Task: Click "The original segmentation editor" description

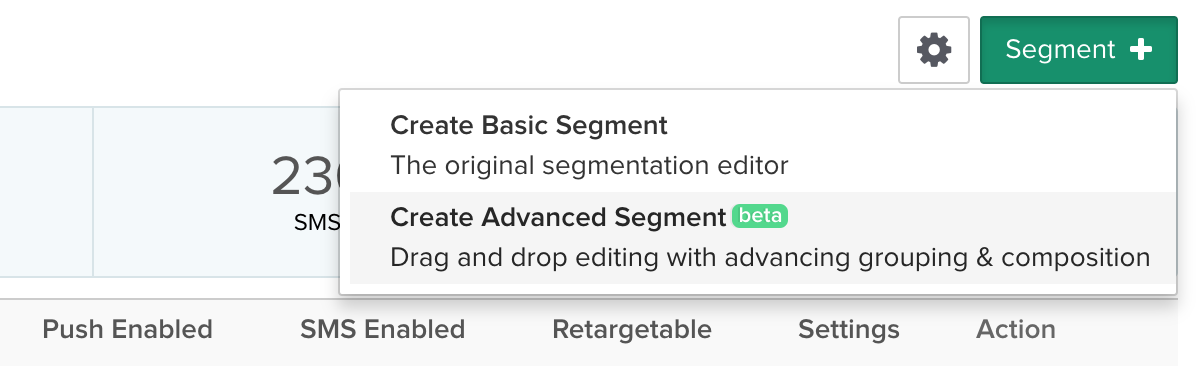Action: (589, 165)
